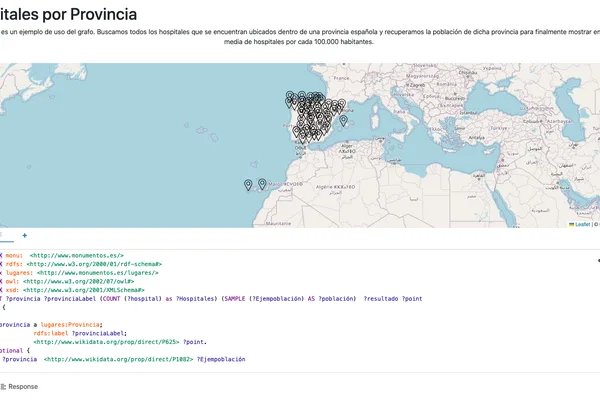Click the owl prefix URL line
The width and height of the screenshot is (600, 400).
coord(78,281)
